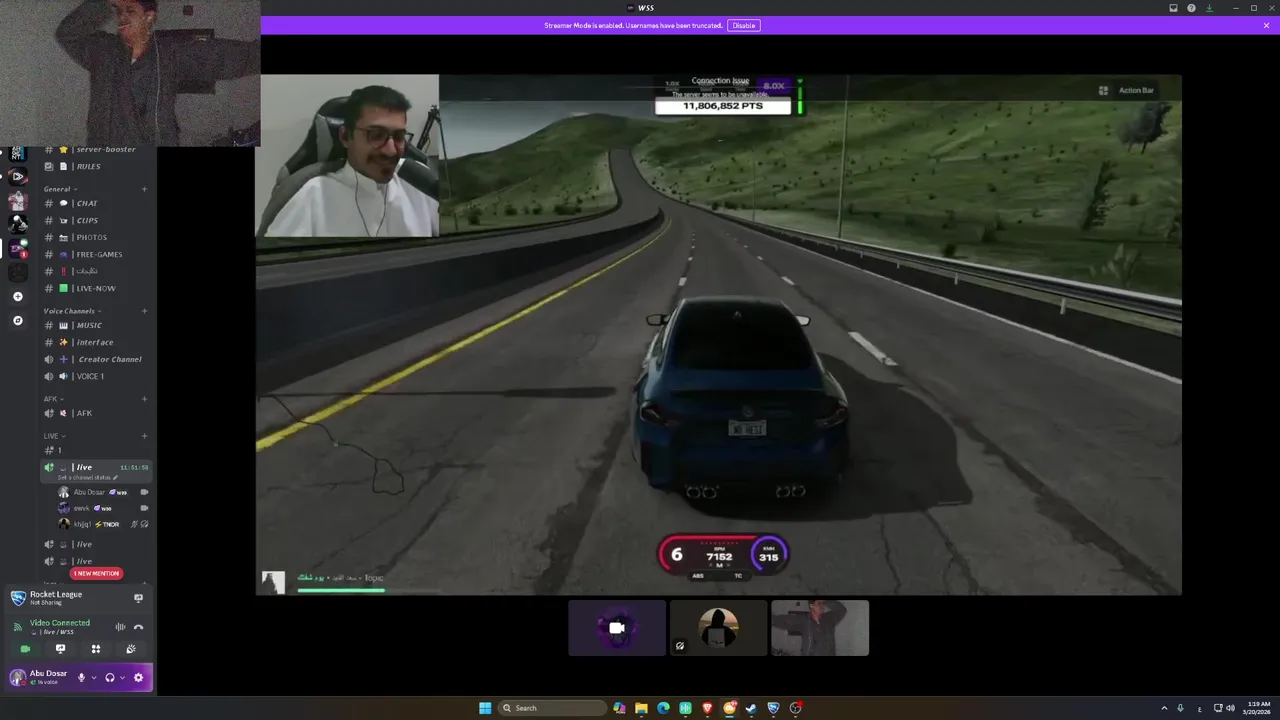Join the Creator Channel voice channel
1280x720 pixels.
(x=97, y=359)
